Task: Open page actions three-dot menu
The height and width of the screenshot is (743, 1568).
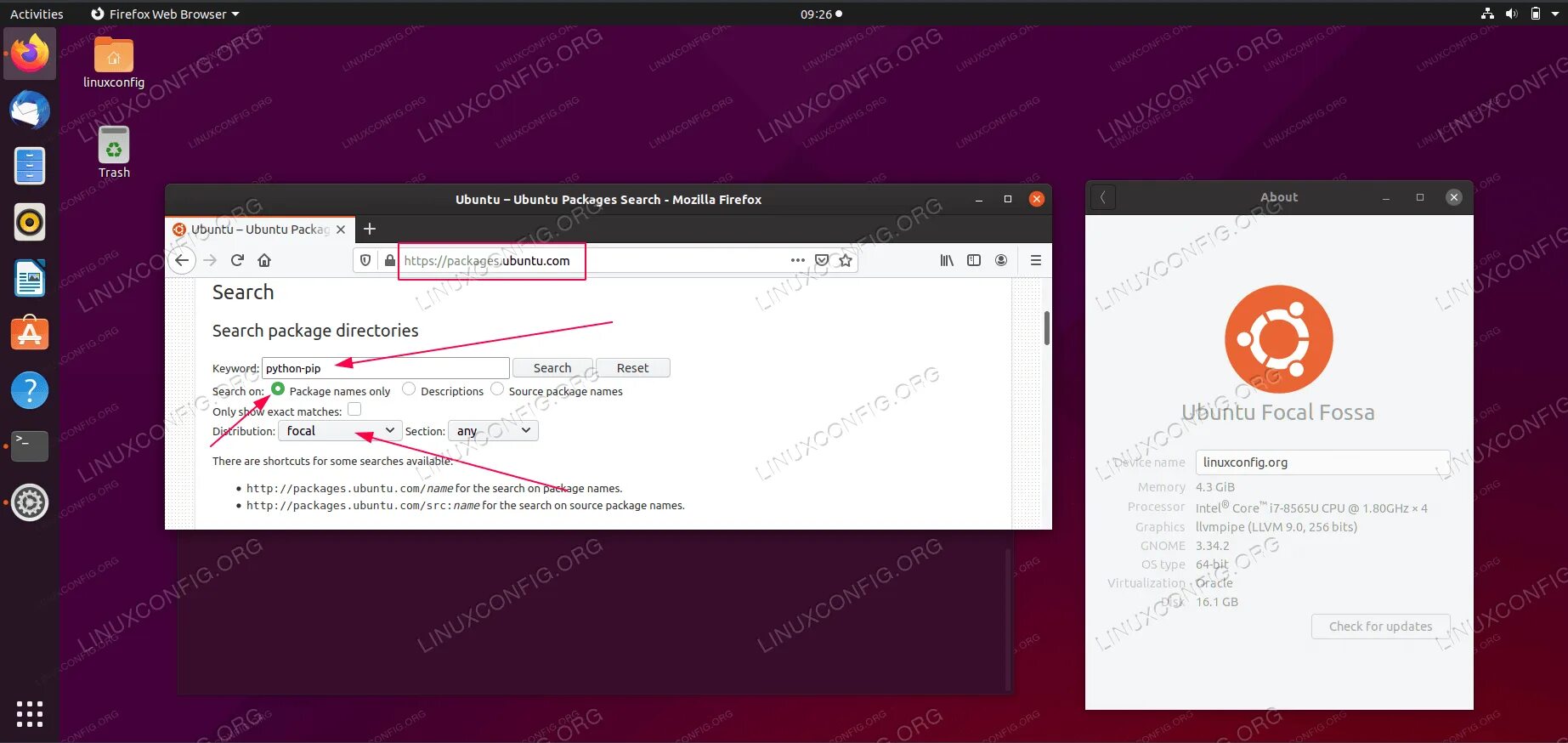Action: [x=797, y=260]
